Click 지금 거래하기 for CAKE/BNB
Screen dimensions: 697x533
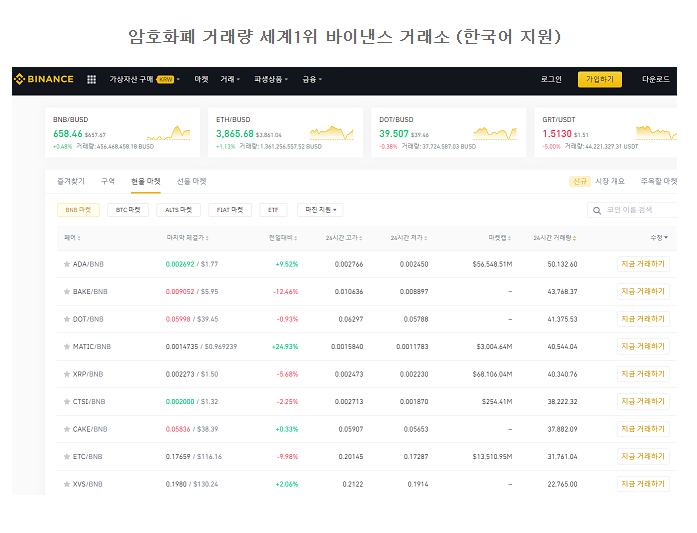(643, 429)
